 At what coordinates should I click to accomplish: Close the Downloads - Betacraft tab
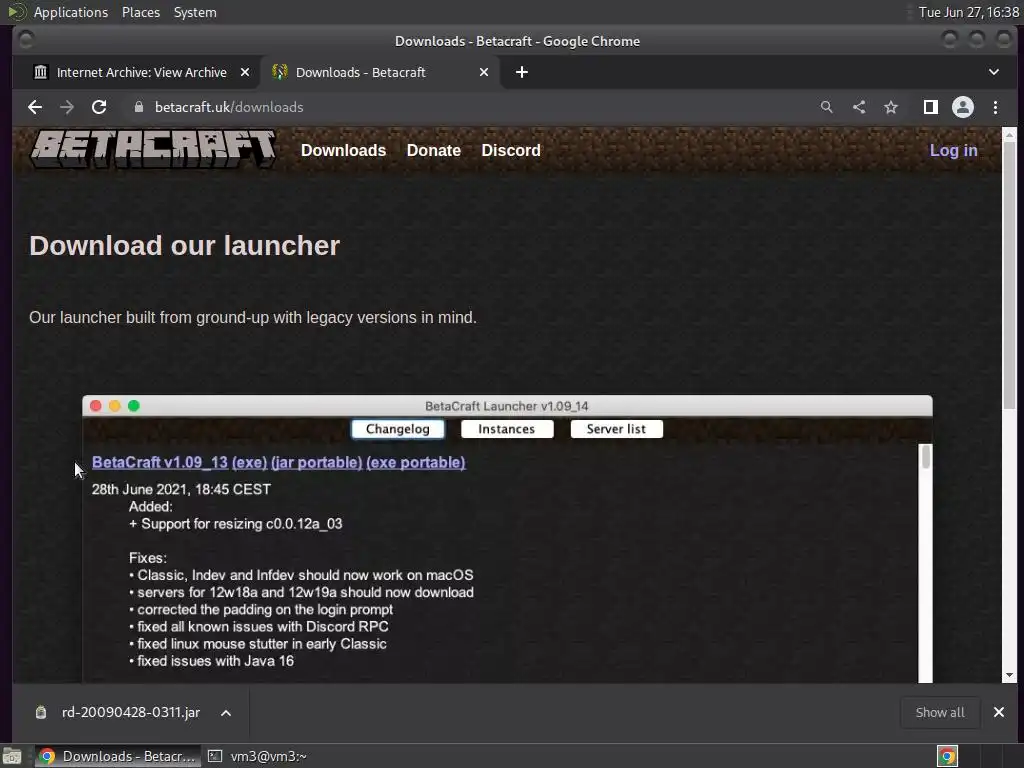pos(484,72)
